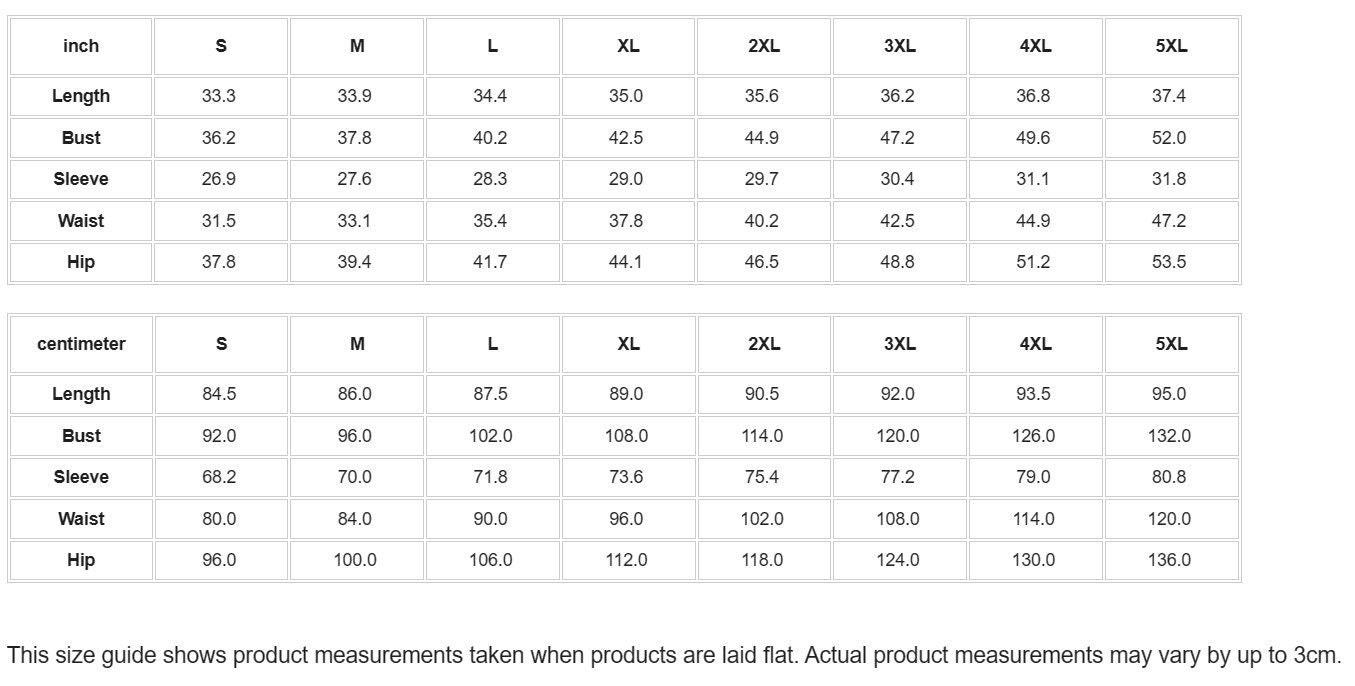
Task: Click the inch unit header cell
Action: (81, 46)
